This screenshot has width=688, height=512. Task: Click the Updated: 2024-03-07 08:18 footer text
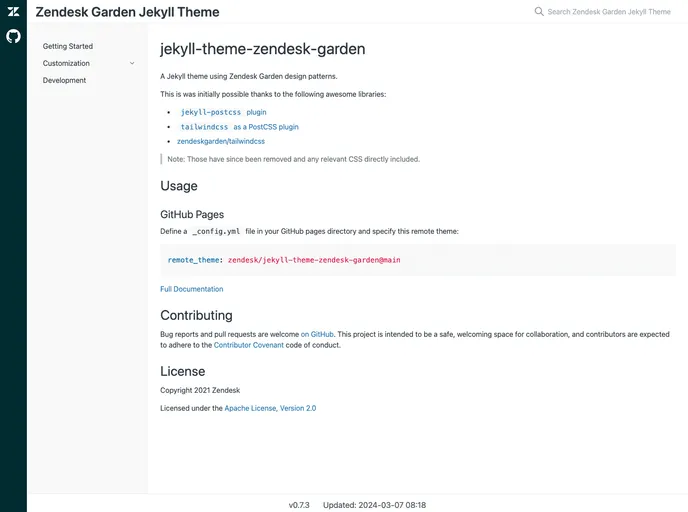coord(375,505)
